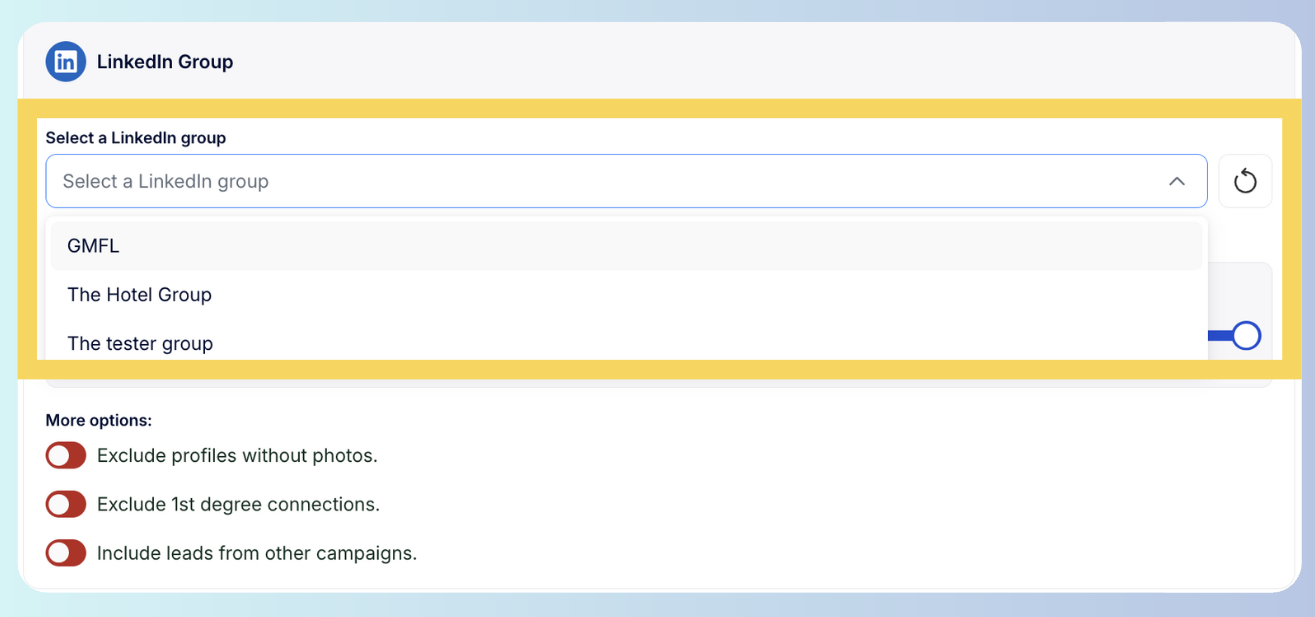Choose The Hotel Group option
The width and height of the screenshot is (1315, 617).
(x=626, y=295)
